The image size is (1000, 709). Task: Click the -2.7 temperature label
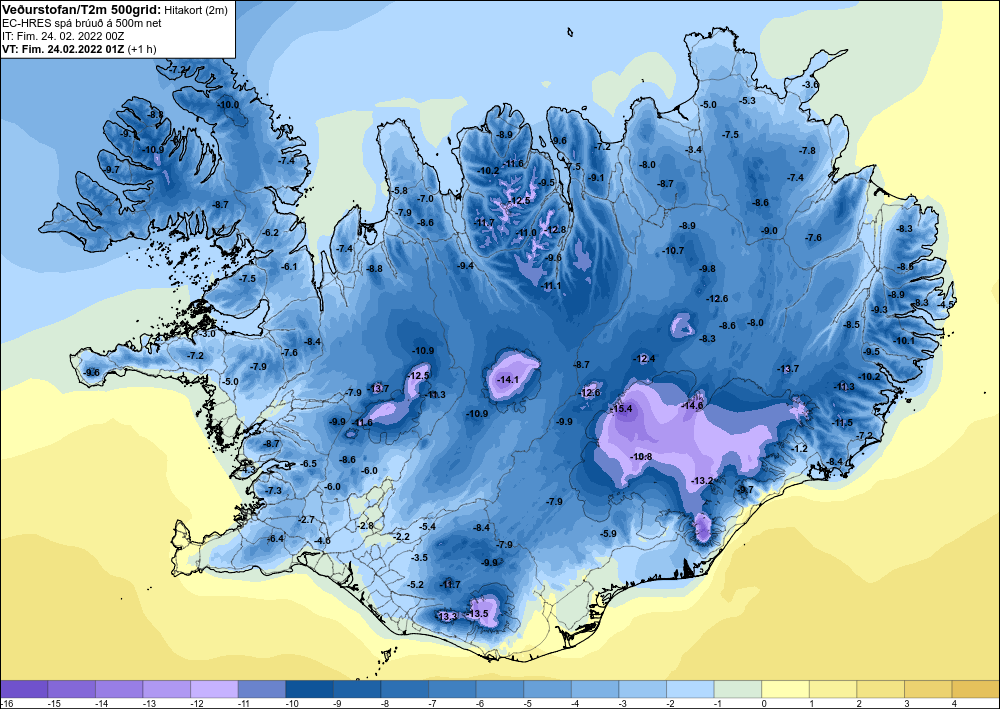pyautogui.click(x=307, y=520)
